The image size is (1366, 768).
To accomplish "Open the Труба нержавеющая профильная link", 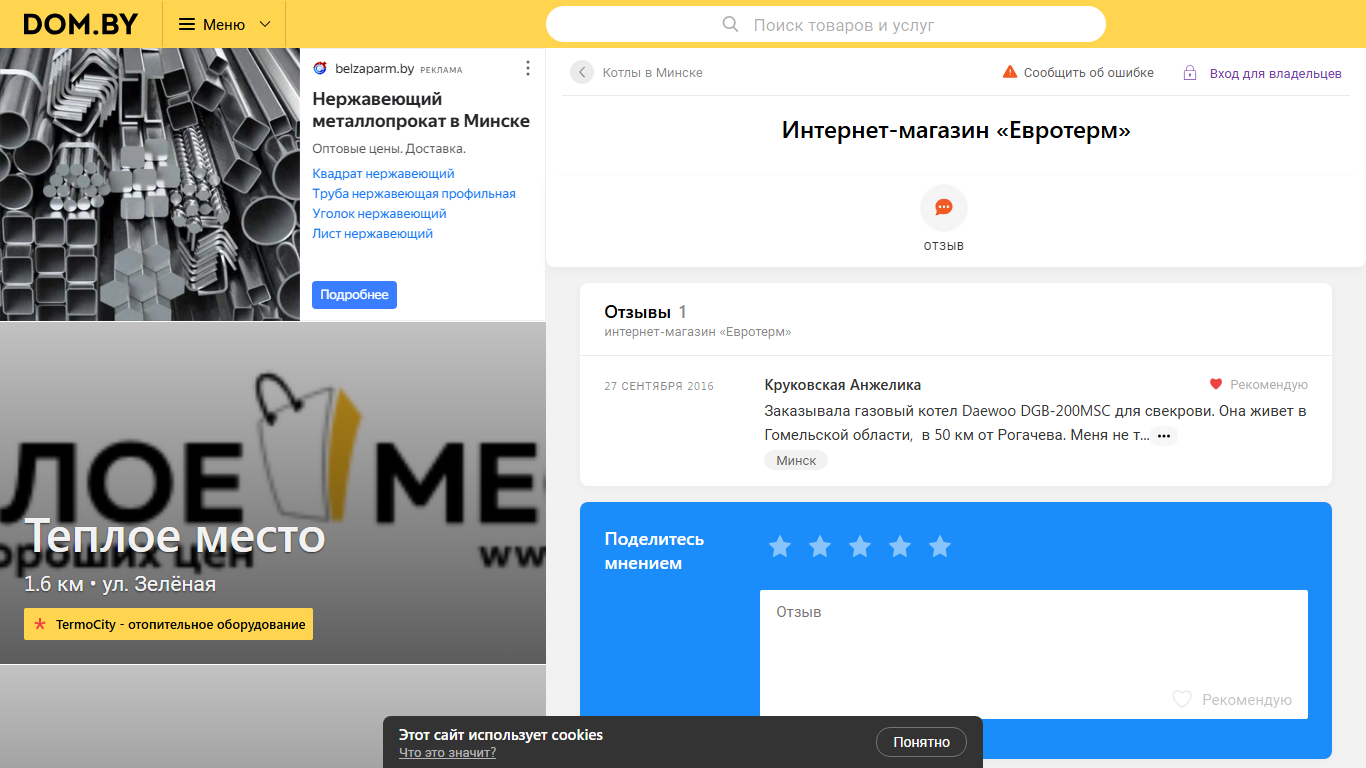I will [414, 194].
